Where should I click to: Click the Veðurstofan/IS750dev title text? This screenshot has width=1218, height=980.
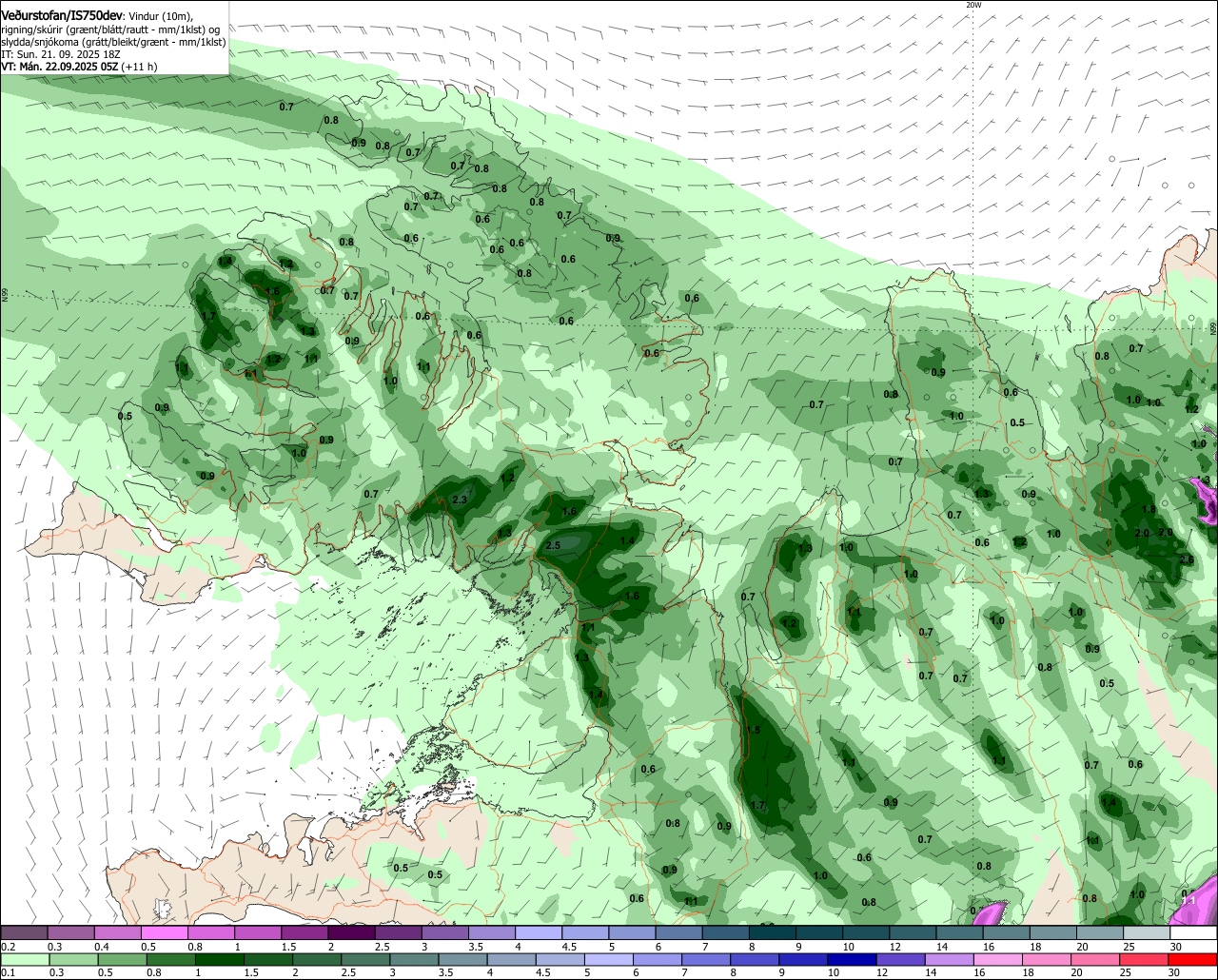point(63,16)
